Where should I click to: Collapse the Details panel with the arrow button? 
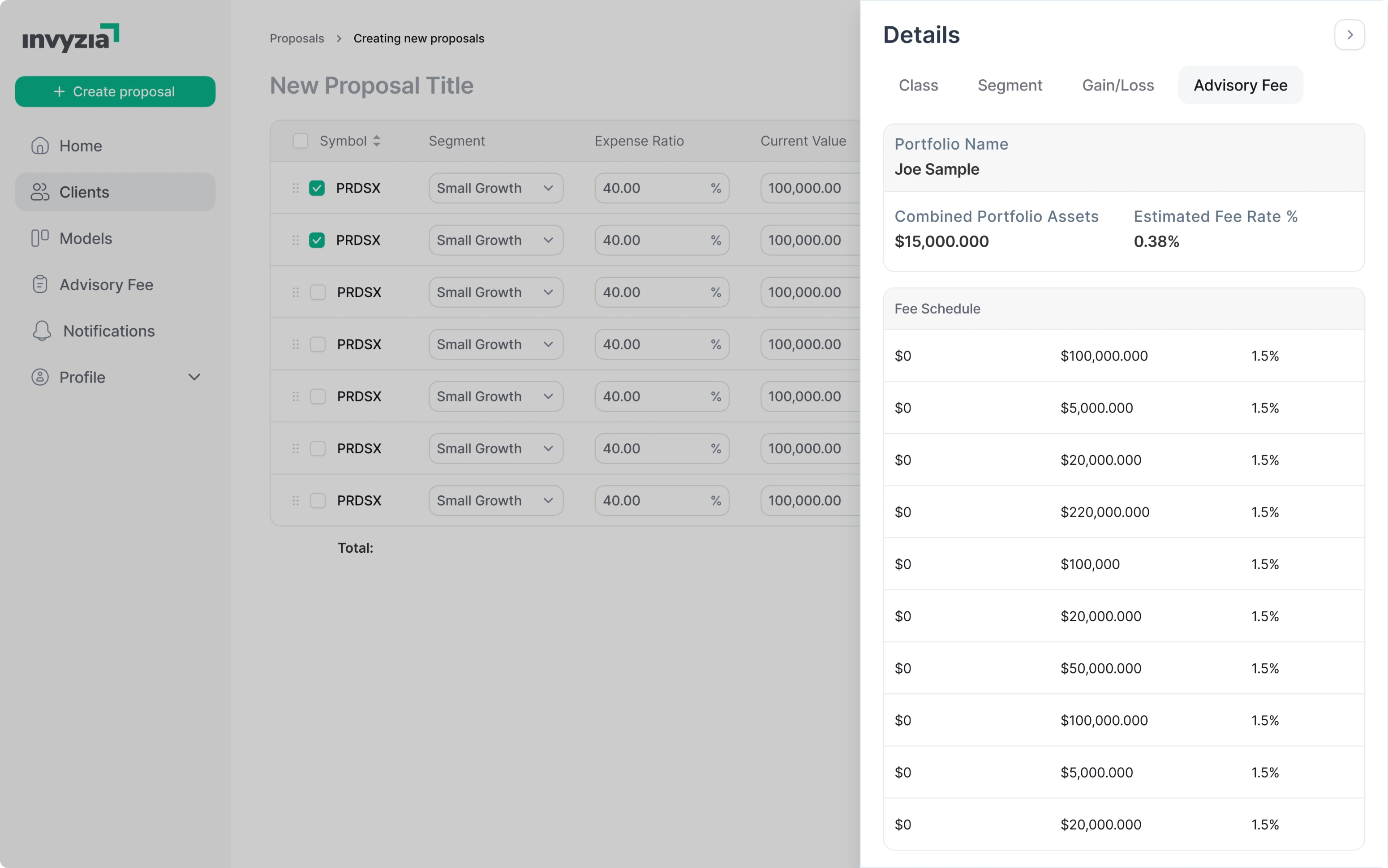(x=1349, y=34)
